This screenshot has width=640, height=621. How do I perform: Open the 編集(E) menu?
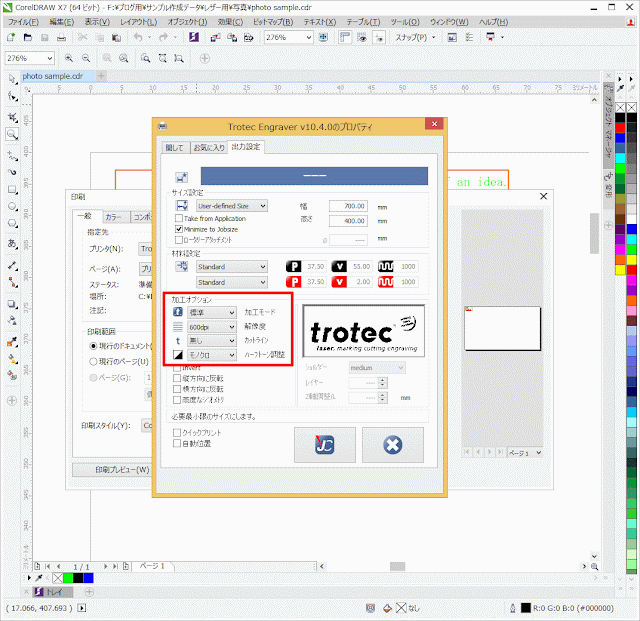[62, 22]
